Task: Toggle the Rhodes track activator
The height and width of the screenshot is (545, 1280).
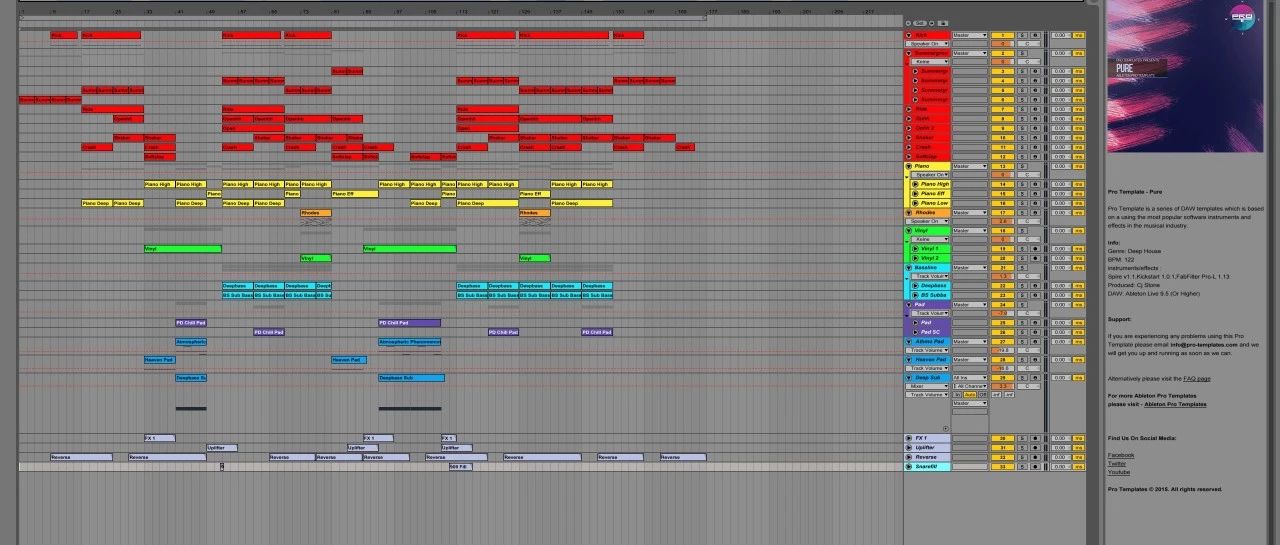Action: [1002, 212]
